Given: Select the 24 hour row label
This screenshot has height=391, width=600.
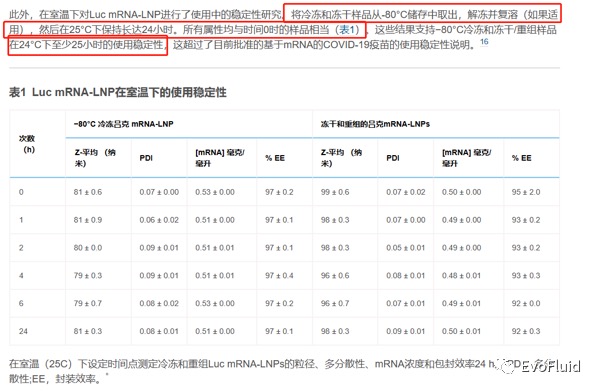Looking at the screenshot, I should [x=23, y=331].
